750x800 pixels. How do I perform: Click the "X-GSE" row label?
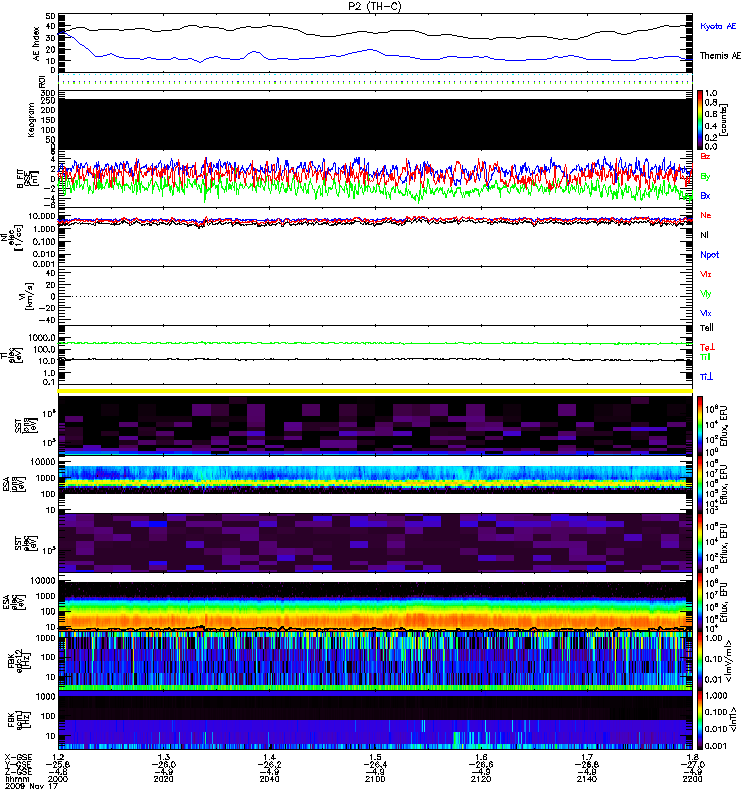click(18, 757)
